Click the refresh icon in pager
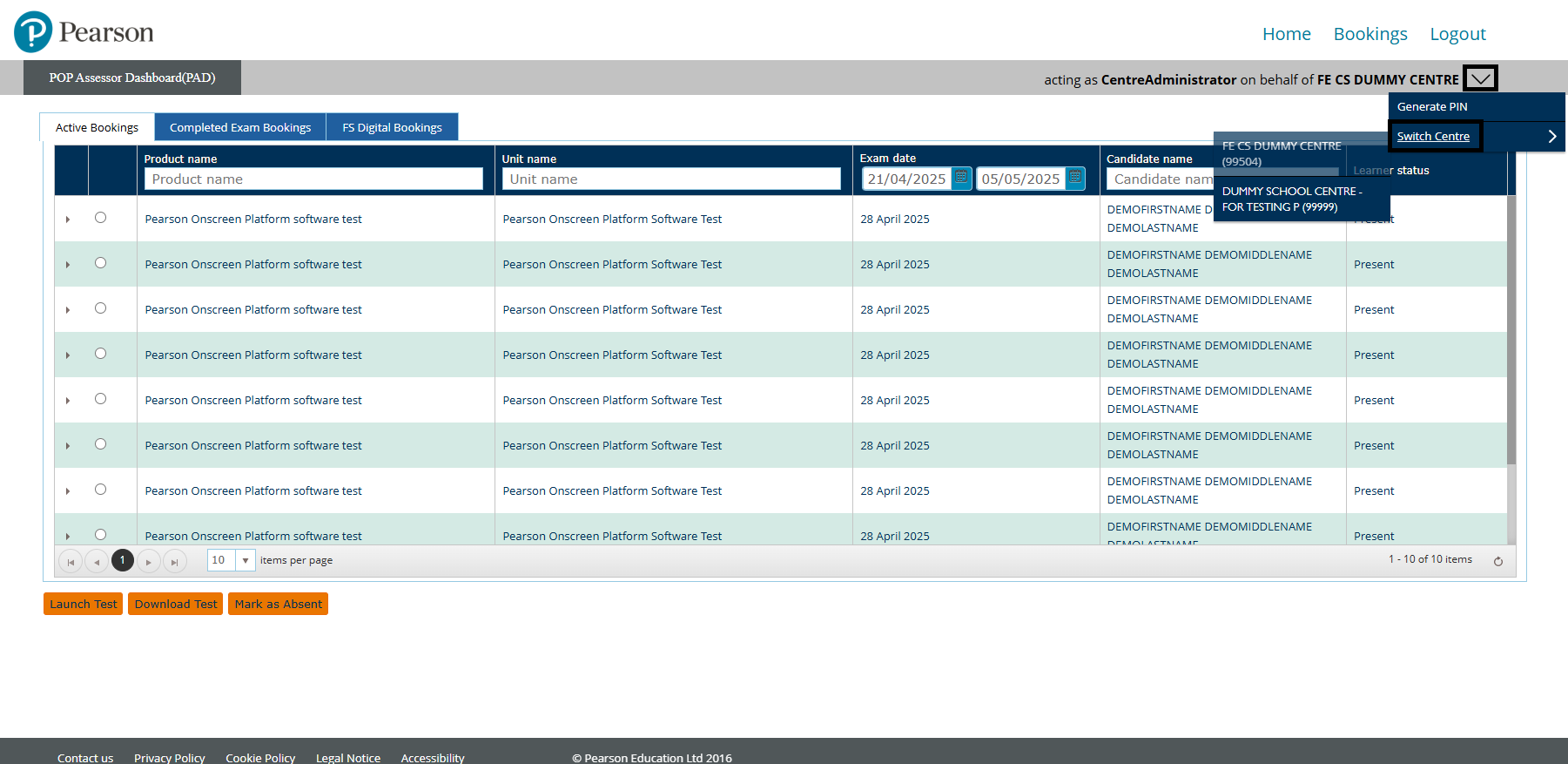This screenshot has width=1568, height=764. click(1498, 561)
